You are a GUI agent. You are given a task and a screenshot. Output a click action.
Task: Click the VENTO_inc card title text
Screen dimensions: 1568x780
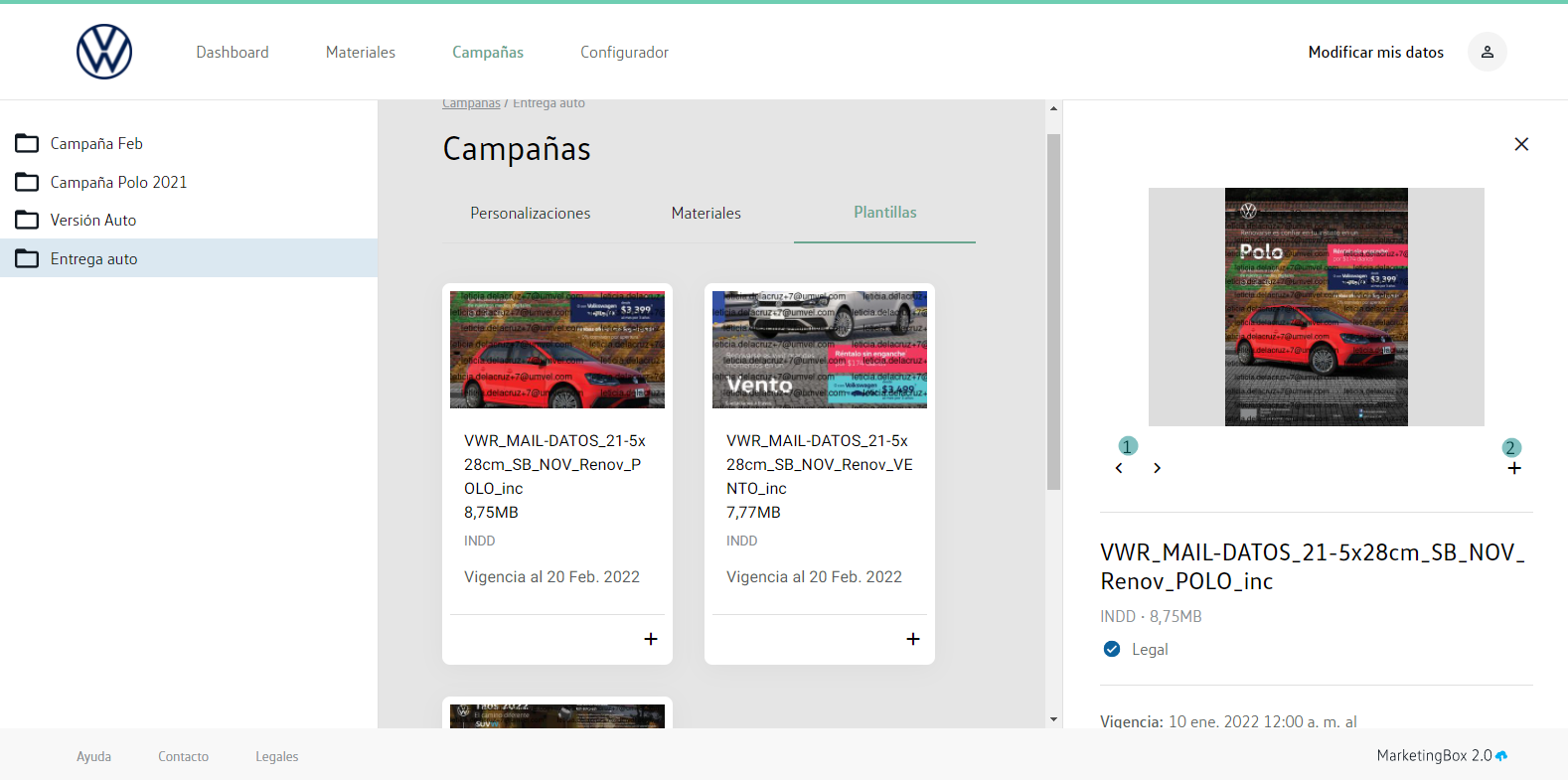click(x=820, y=464)
